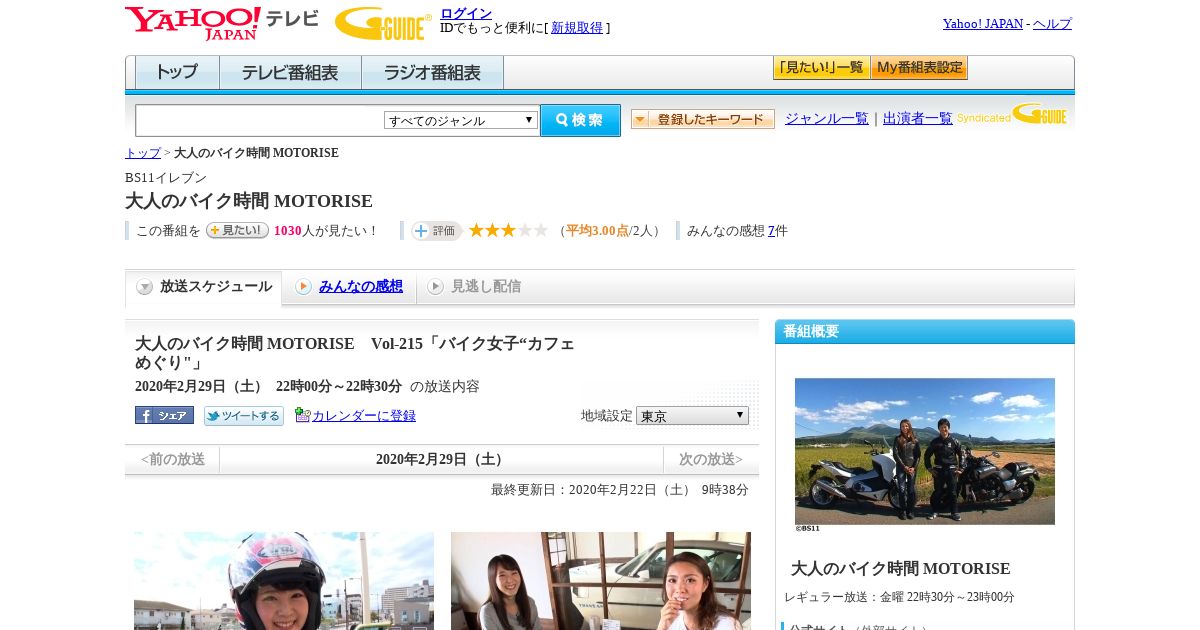Click the program photo with two motorcycles
The image size is (1200, 630).
925,451
